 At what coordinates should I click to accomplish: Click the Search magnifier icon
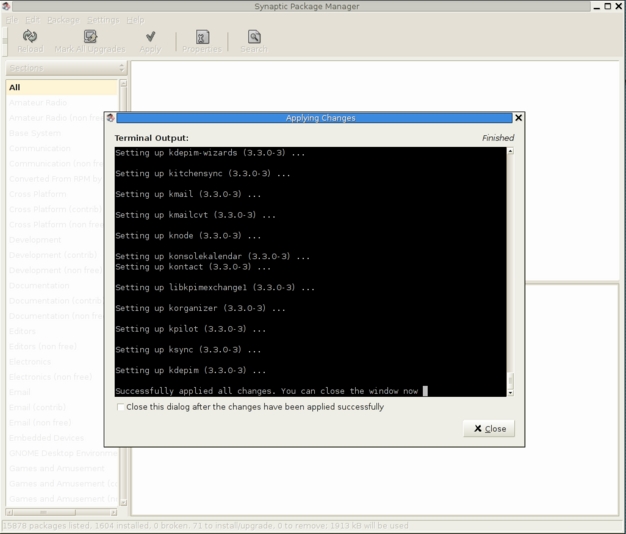pyautogui.click(x=253, y=37)
